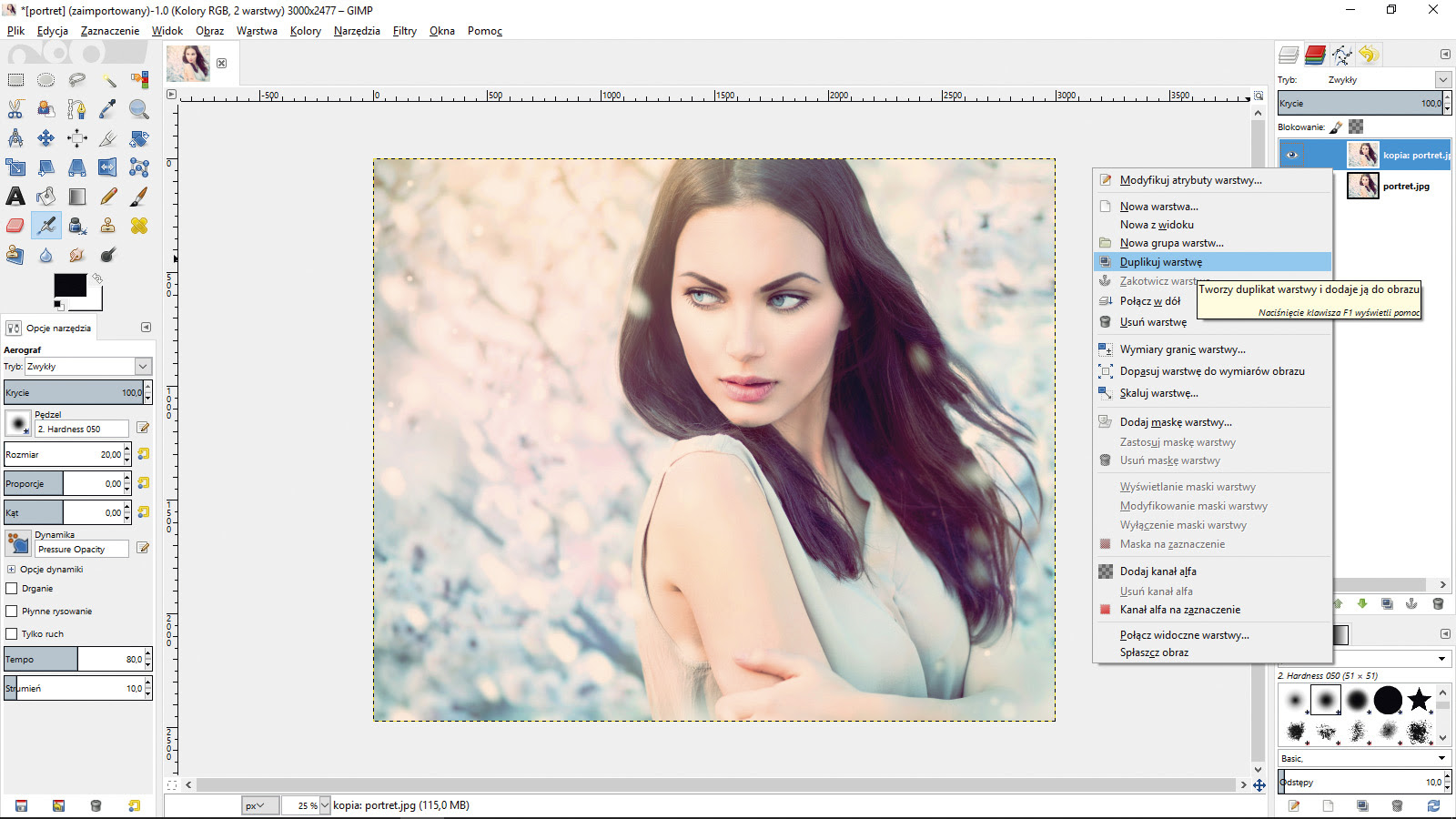Select the Foreground Select tool
This screenshot has width=1456, height=819.
(x=46, y=109)
